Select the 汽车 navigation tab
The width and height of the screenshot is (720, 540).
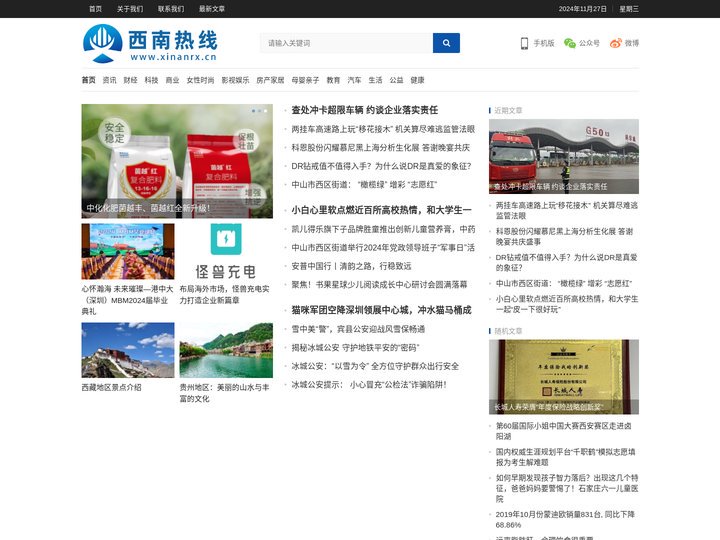354,80
